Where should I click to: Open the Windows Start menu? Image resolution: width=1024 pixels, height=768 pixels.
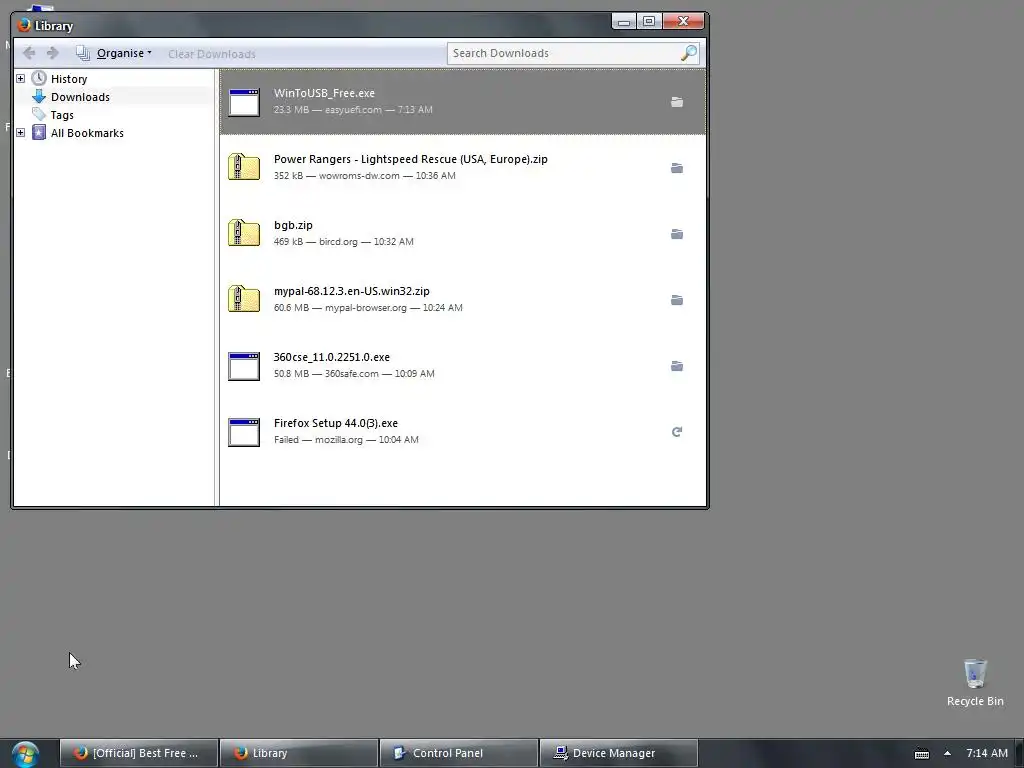pyautogui.click(x=25, y=754)
